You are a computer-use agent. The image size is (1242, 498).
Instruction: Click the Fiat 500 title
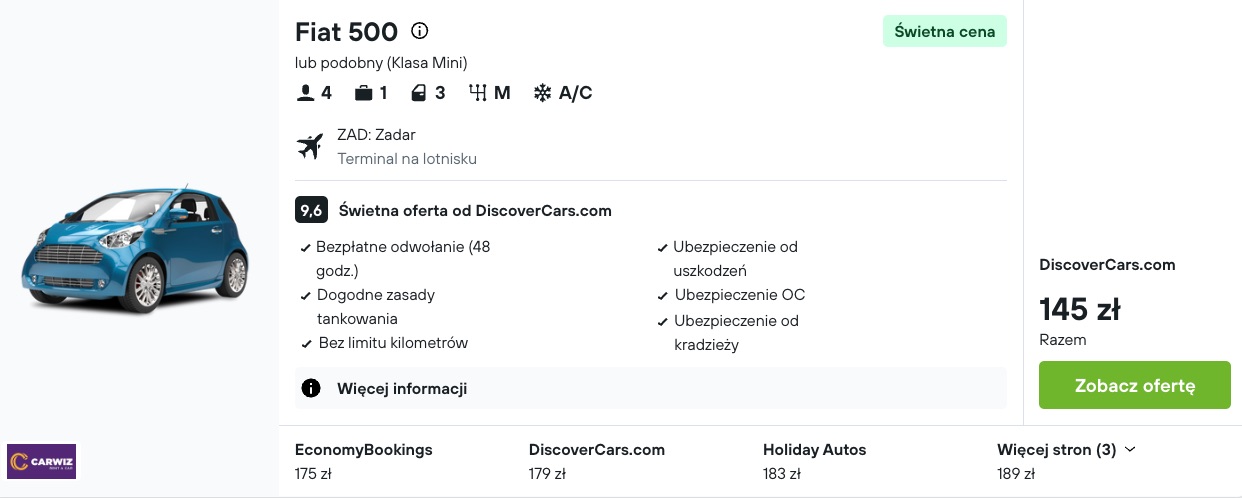(346, 32)
